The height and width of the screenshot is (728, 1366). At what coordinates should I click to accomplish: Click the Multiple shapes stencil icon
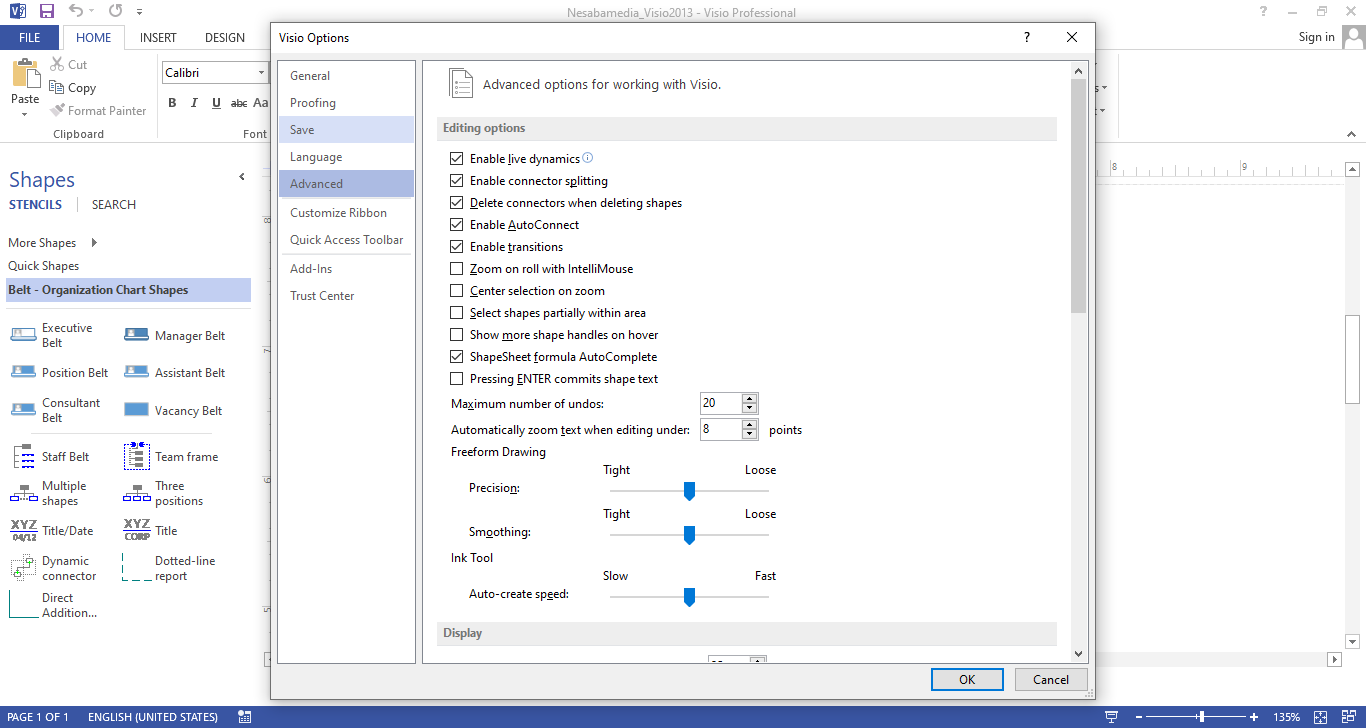tap(24, 493)
